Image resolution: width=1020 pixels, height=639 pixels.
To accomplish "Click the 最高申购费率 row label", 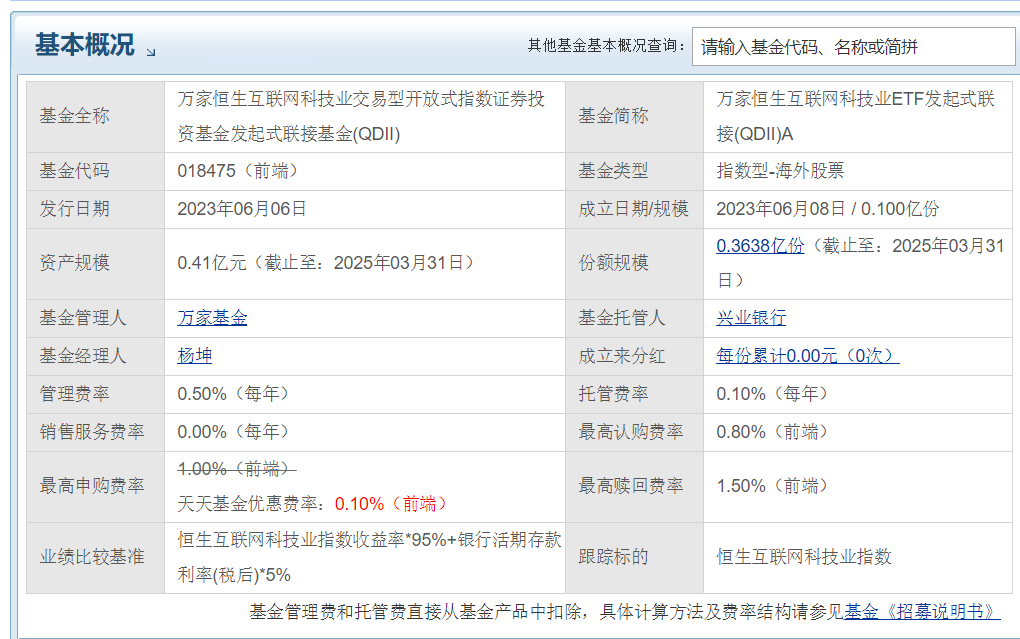I will click(92, 486).
